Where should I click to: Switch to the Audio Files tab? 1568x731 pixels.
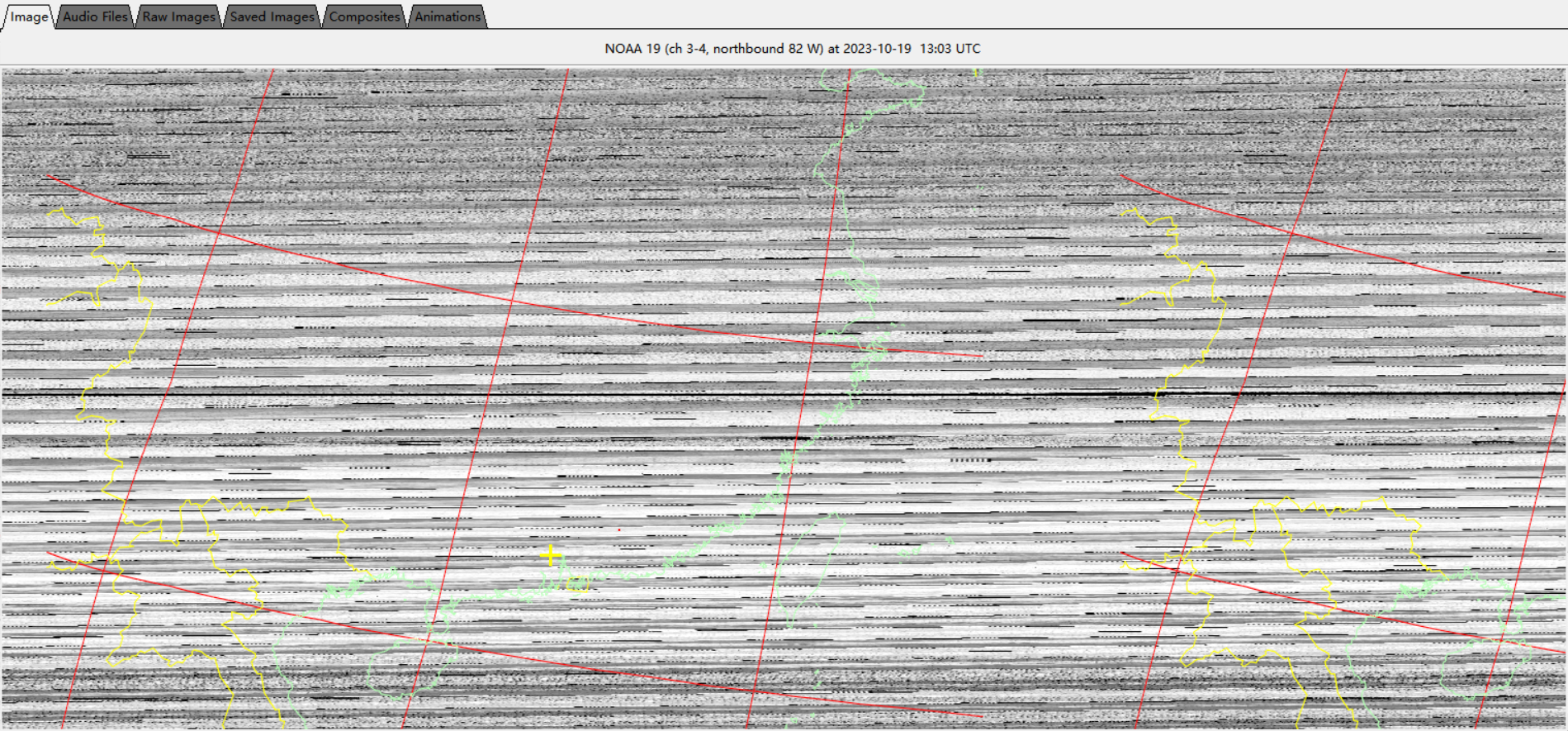95,17
